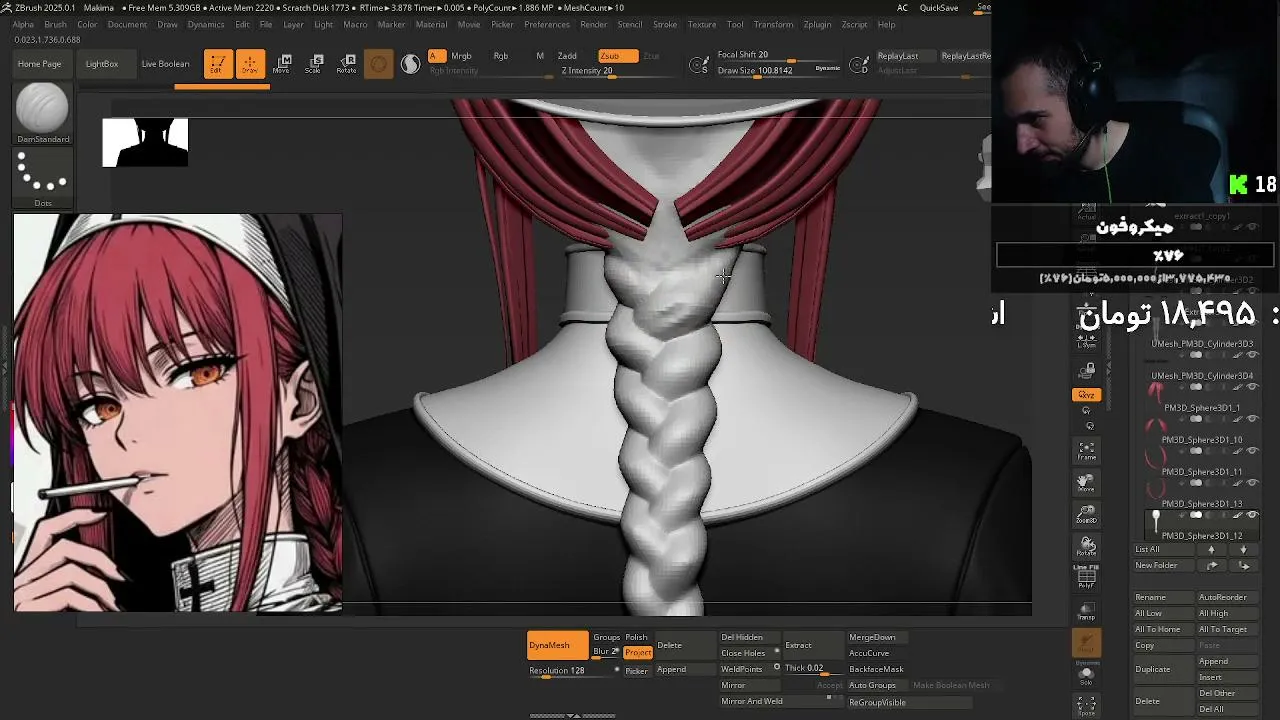Select the Scale transform icon
Screen dimensions: 1280x720
313,64
